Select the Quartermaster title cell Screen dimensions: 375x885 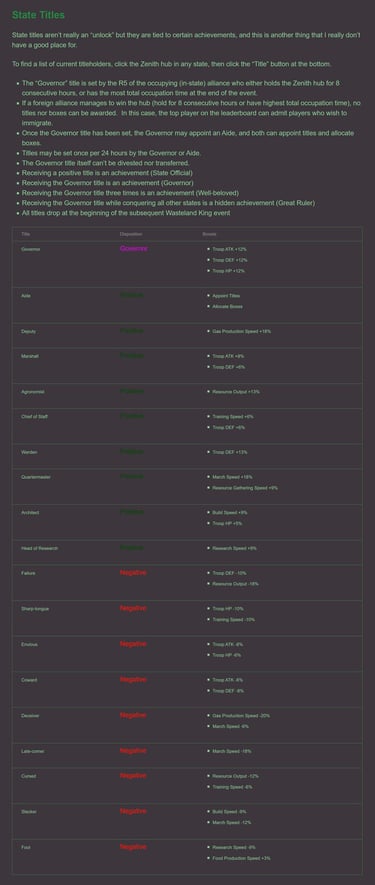coord(33,477)
